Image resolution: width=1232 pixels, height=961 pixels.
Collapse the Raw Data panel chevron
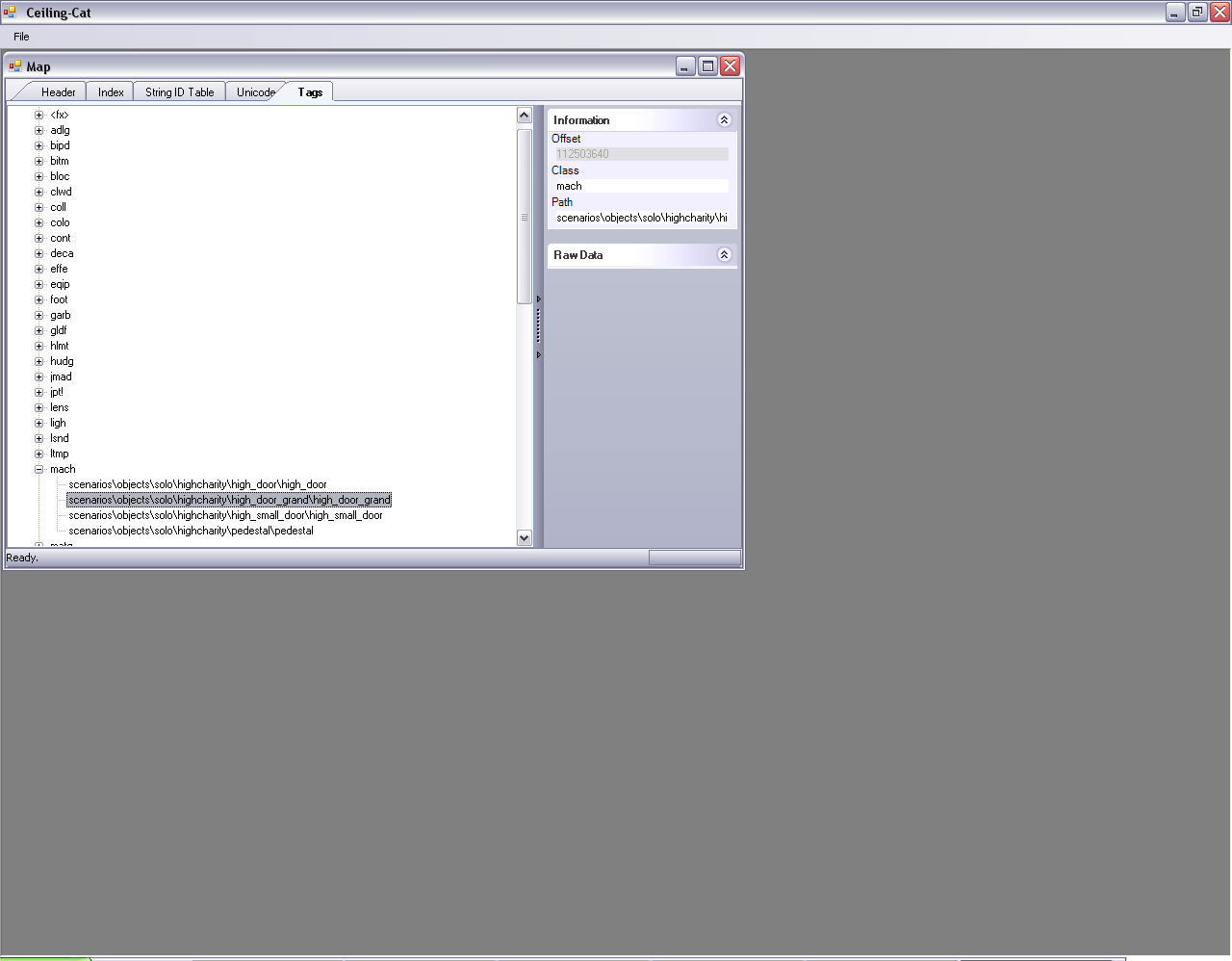(x=724, y=255)
